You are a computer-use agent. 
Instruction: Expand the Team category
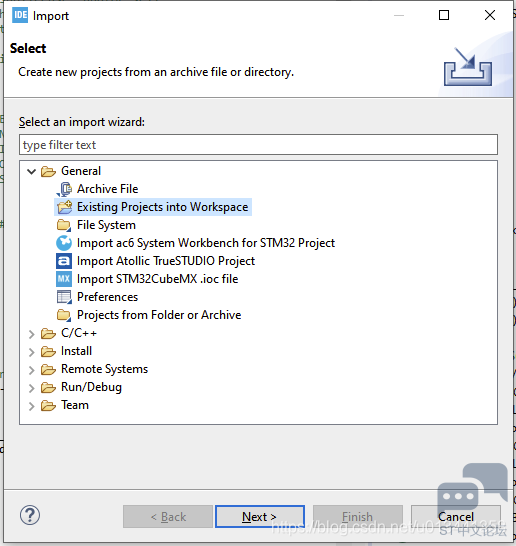(x=31, y=406)
